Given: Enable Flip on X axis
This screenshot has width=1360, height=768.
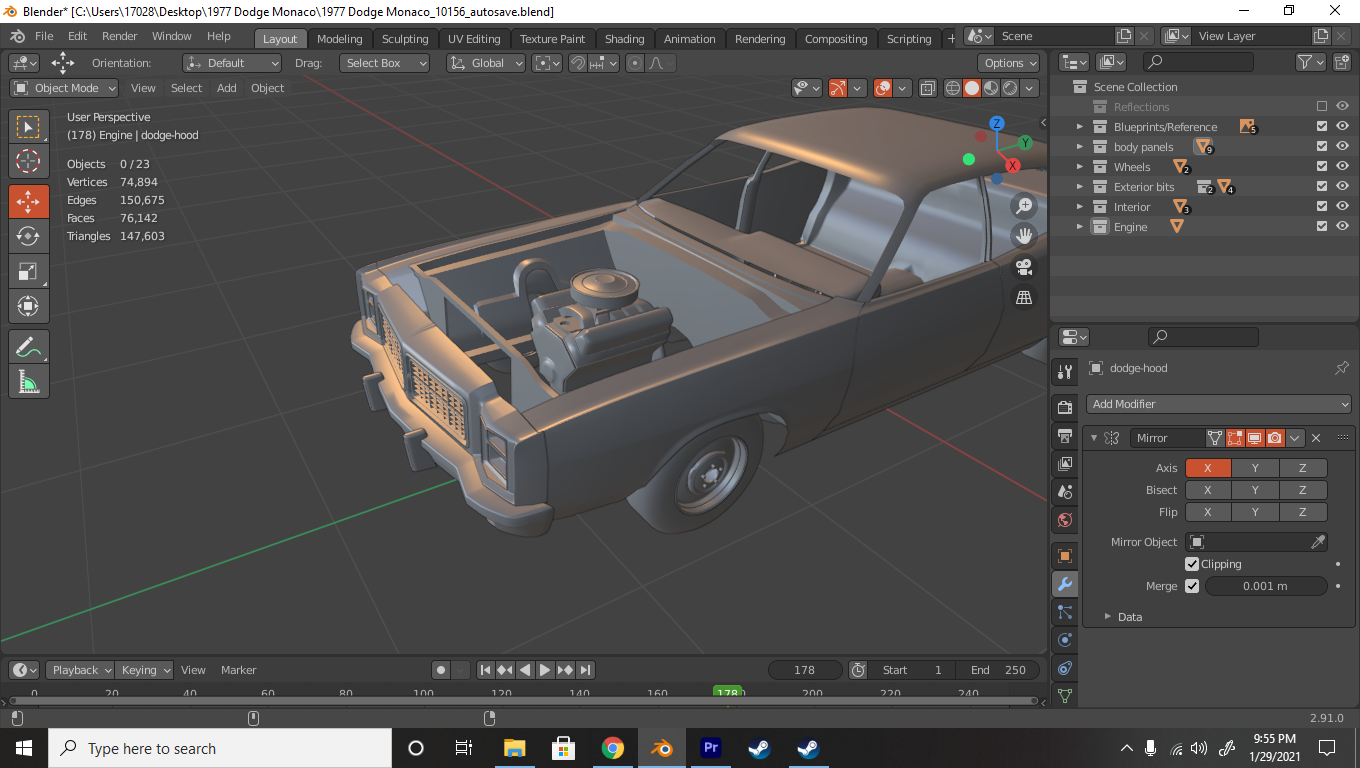Looking at the screenshot, I should [x=1208, y=512].
